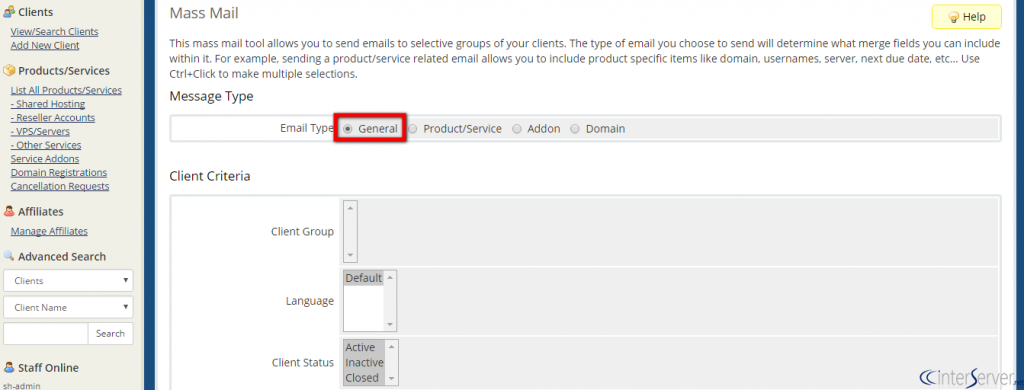Click the Client Group list scroll-up arrow
The image size is (1024, 390).
click(350, 208)
